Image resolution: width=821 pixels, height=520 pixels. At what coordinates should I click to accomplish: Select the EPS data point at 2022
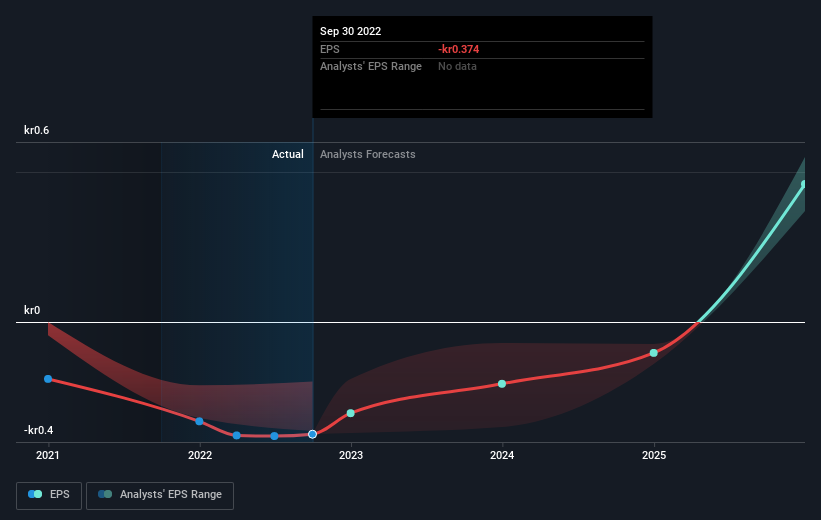tap(199, 421)
